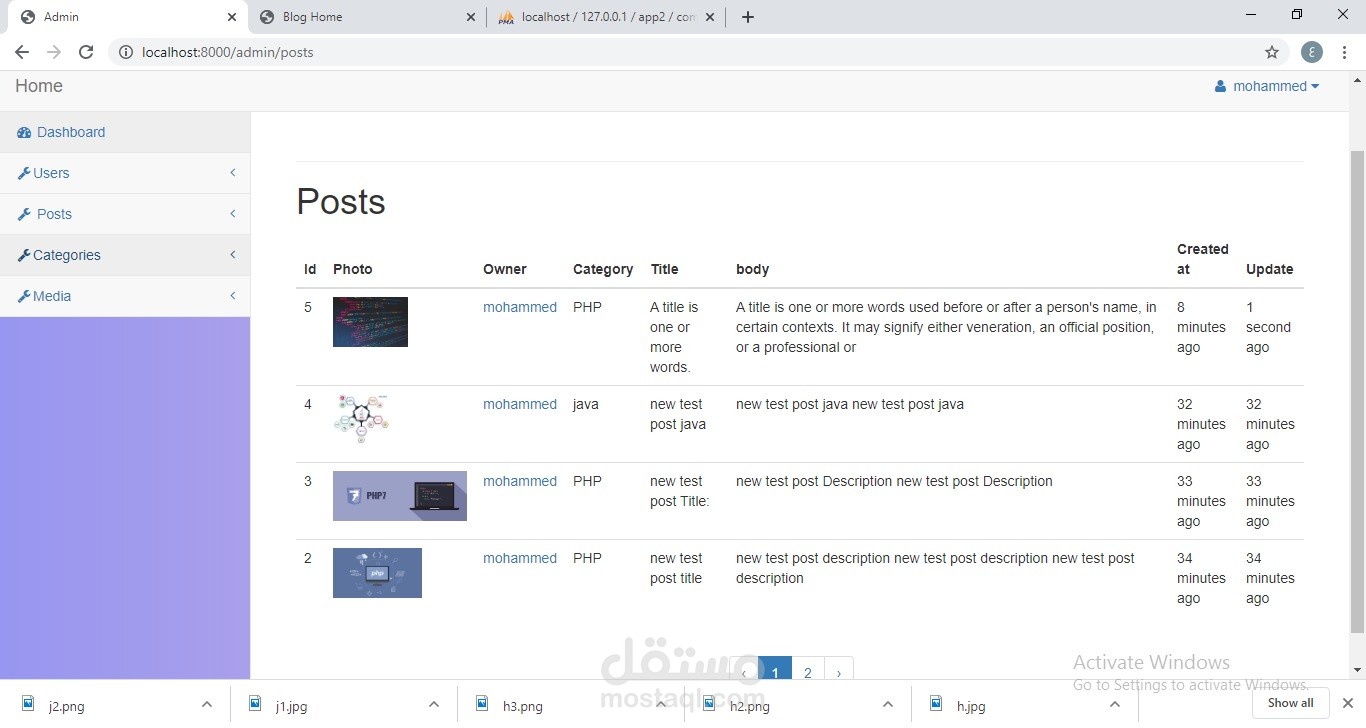Open options arrow for h2.png download
This screenshot has height=728, width=1366.
[888, 705]
